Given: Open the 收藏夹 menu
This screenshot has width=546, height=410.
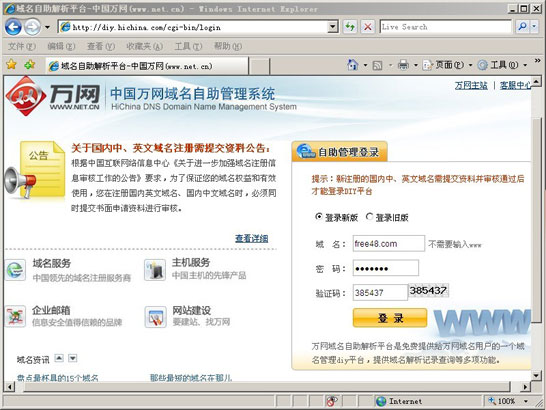Looking at the screenshot, I should click(x=145, y=46).
